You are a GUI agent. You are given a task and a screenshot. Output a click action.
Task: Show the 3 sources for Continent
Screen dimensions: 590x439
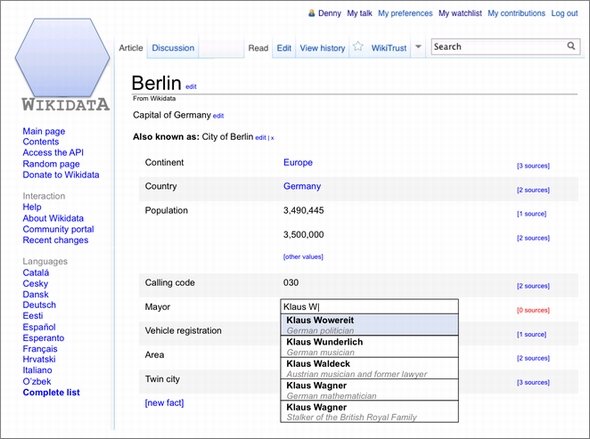[533, 166]
